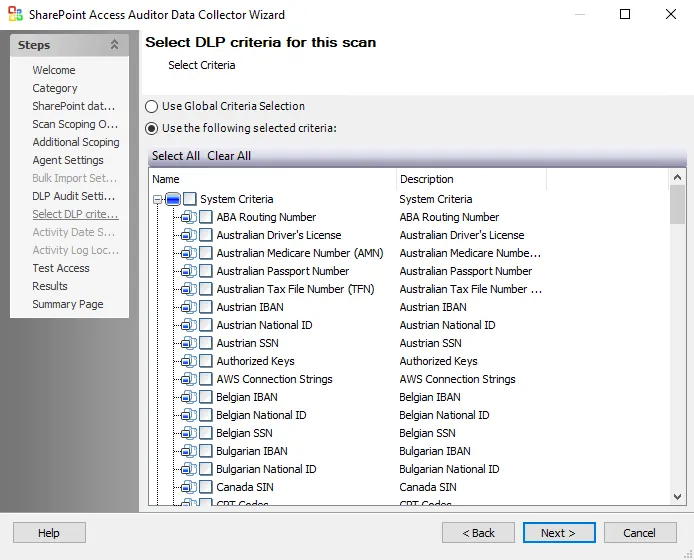This screenshot has width=694, height=560.
Task: Click Select All criteria link
Action: 176,156
